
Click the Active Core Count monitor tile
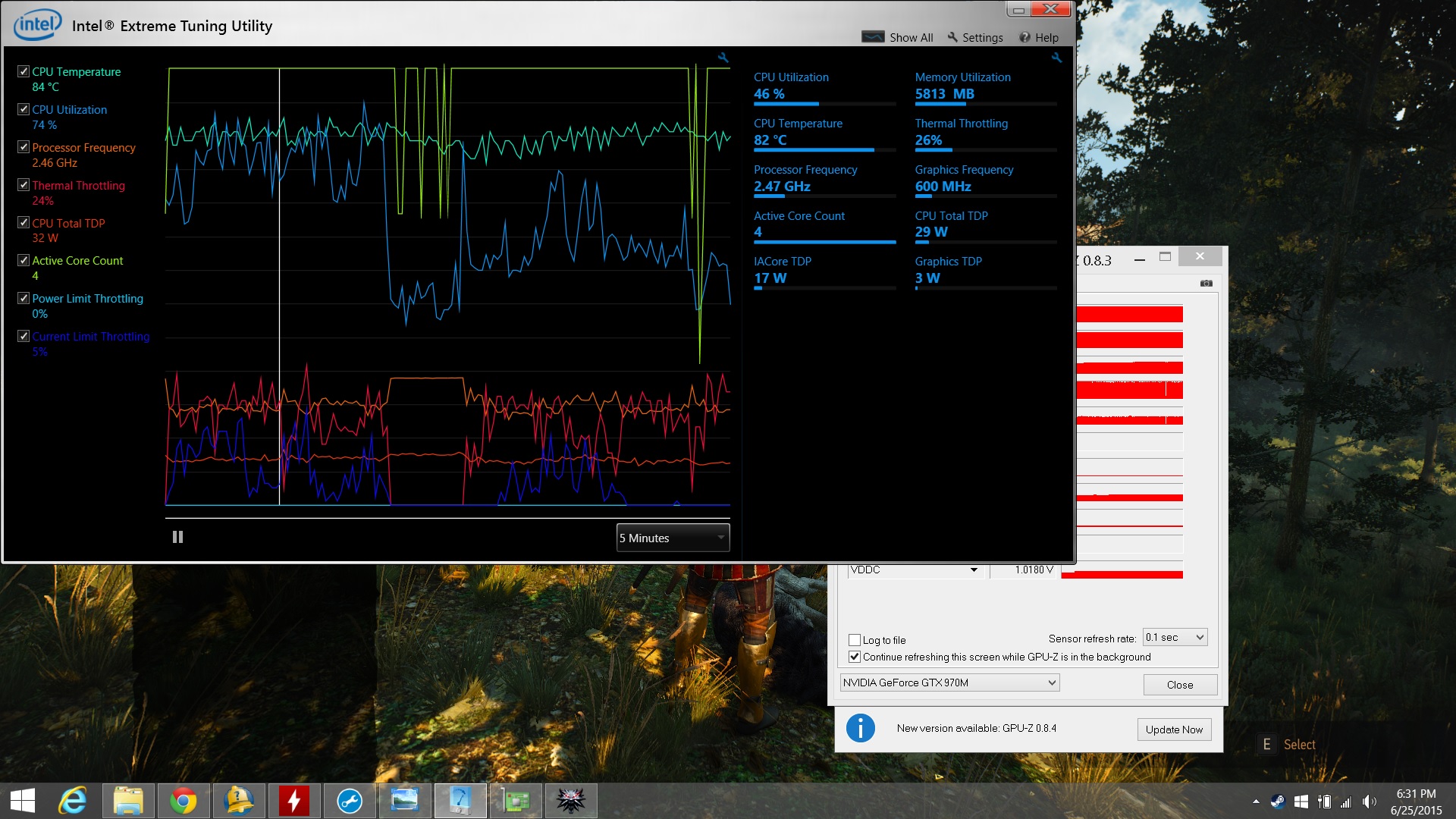[825, 227]
